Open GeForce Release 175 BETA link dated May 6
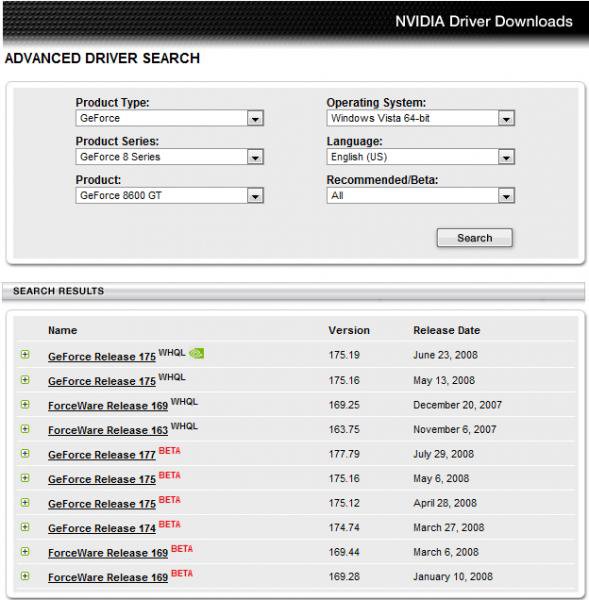This screenshot has height=600, width=589. (x=102, y=479)
